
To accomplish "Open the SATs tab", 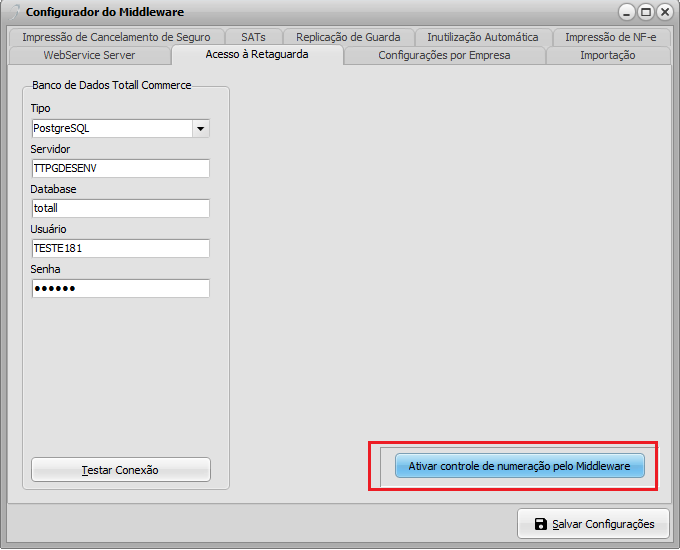I will [x=253, y=37].
